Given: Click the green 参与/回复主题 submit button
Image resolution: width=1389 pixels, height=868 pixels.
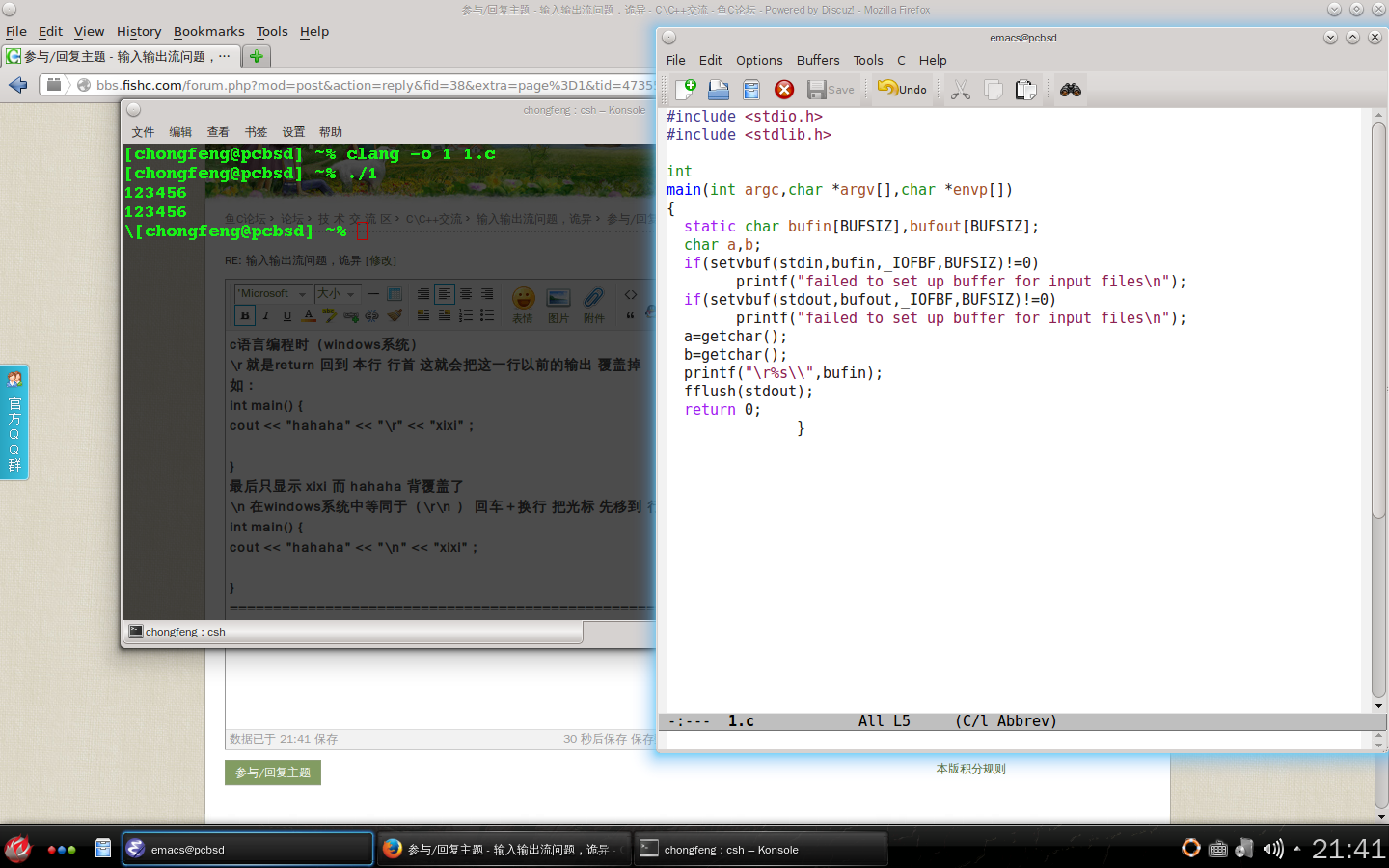Looking at the screenshot, I should click(273, 773).
